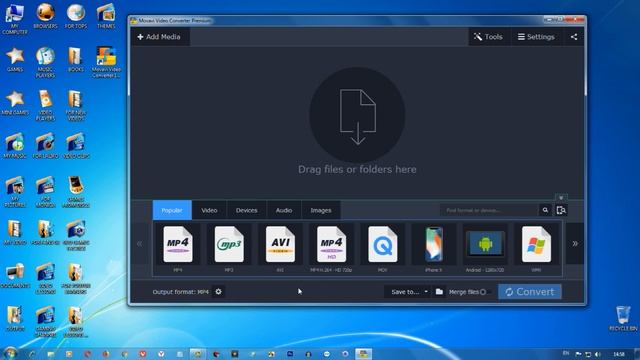Open the Video Players desktop icon
This screenshot has height=360, width=640.
tap(45, 106)
